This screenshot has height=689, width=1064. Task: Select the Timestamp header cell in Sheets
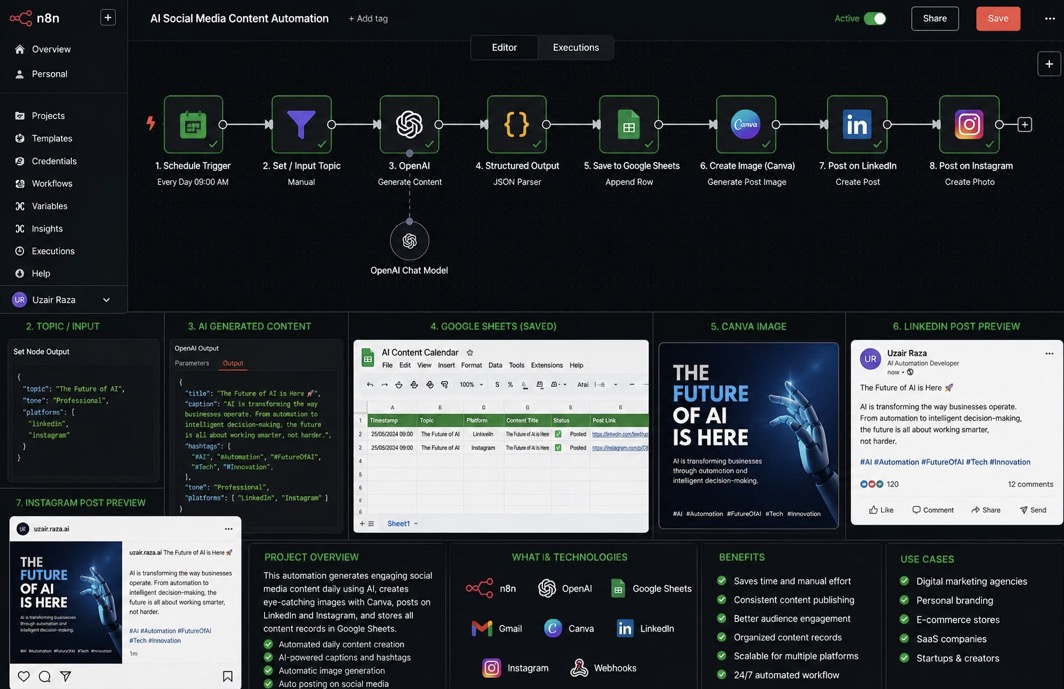[392, 420]
